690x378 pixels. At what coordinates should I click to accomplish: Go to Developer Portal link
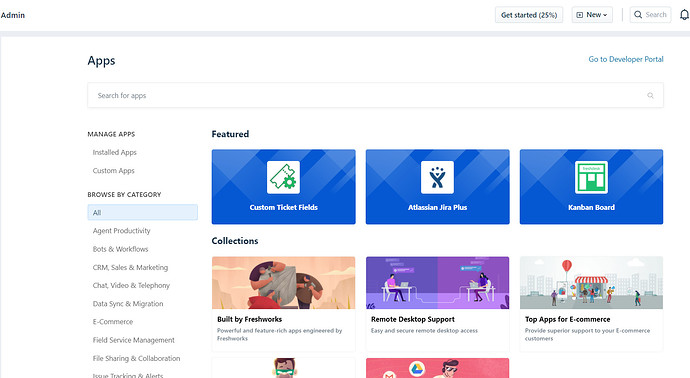pyautogui.click(x=626, y=59)
